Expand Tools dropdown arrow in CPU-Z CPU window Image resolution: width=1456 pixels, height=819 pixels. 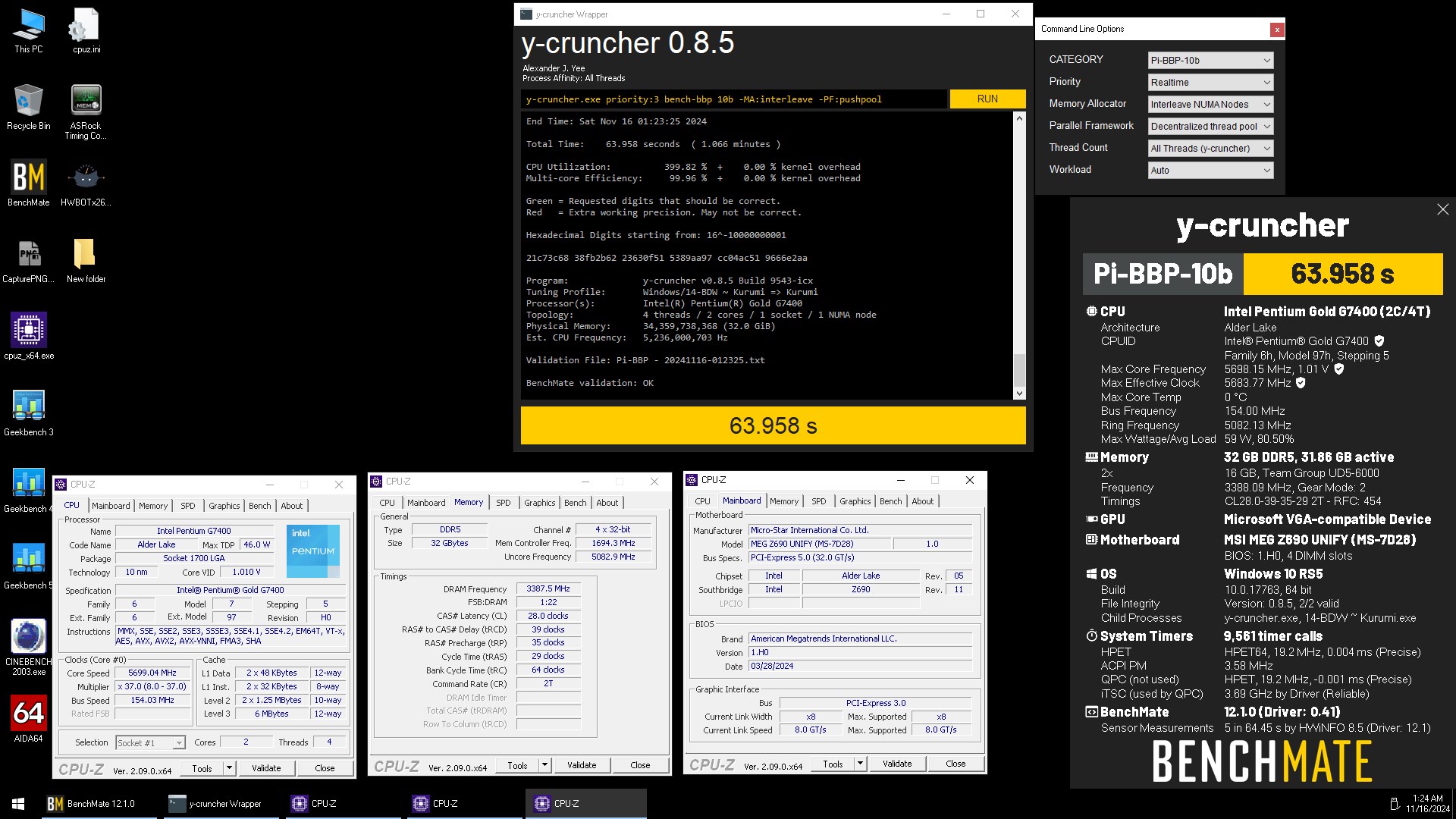pyautogui.click(x=229, y=768)
